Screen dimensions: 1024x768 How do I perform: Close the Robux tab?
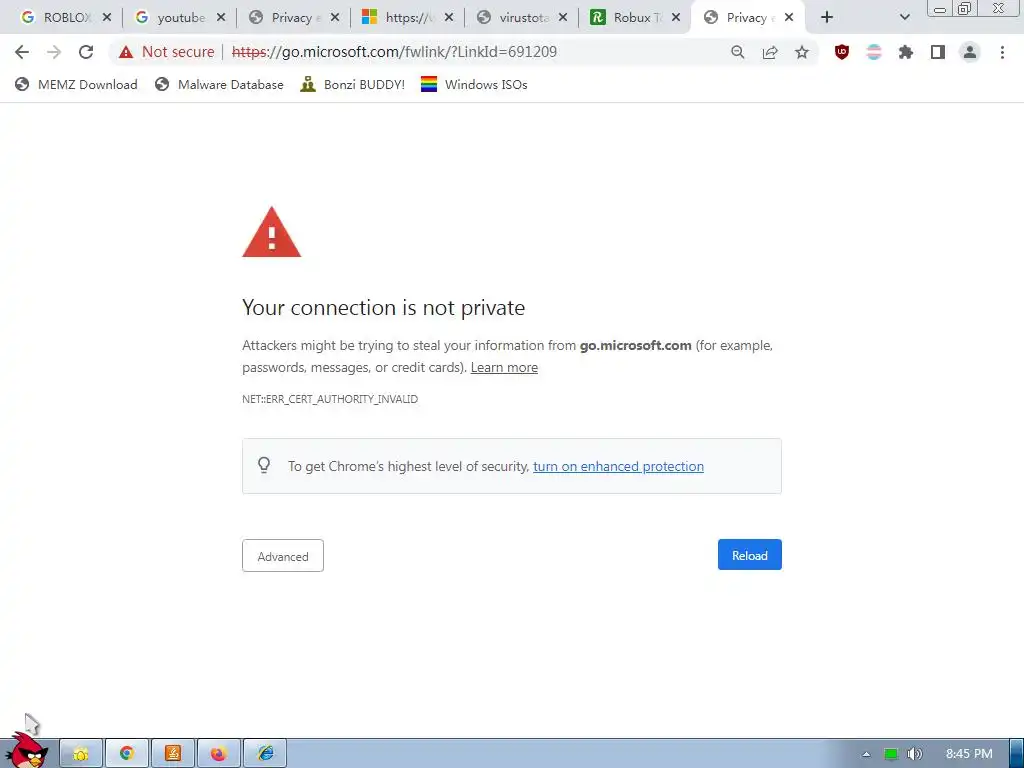coord(676,18)
